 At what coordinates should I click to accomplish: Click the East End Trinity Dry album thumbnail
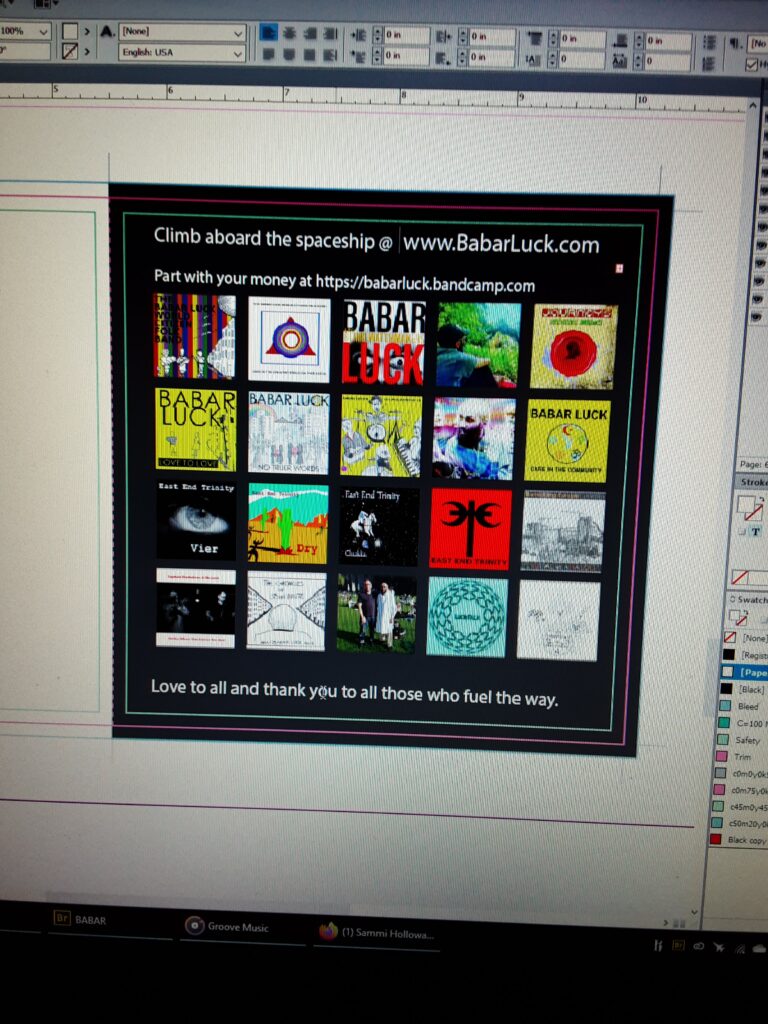point(288,524)
